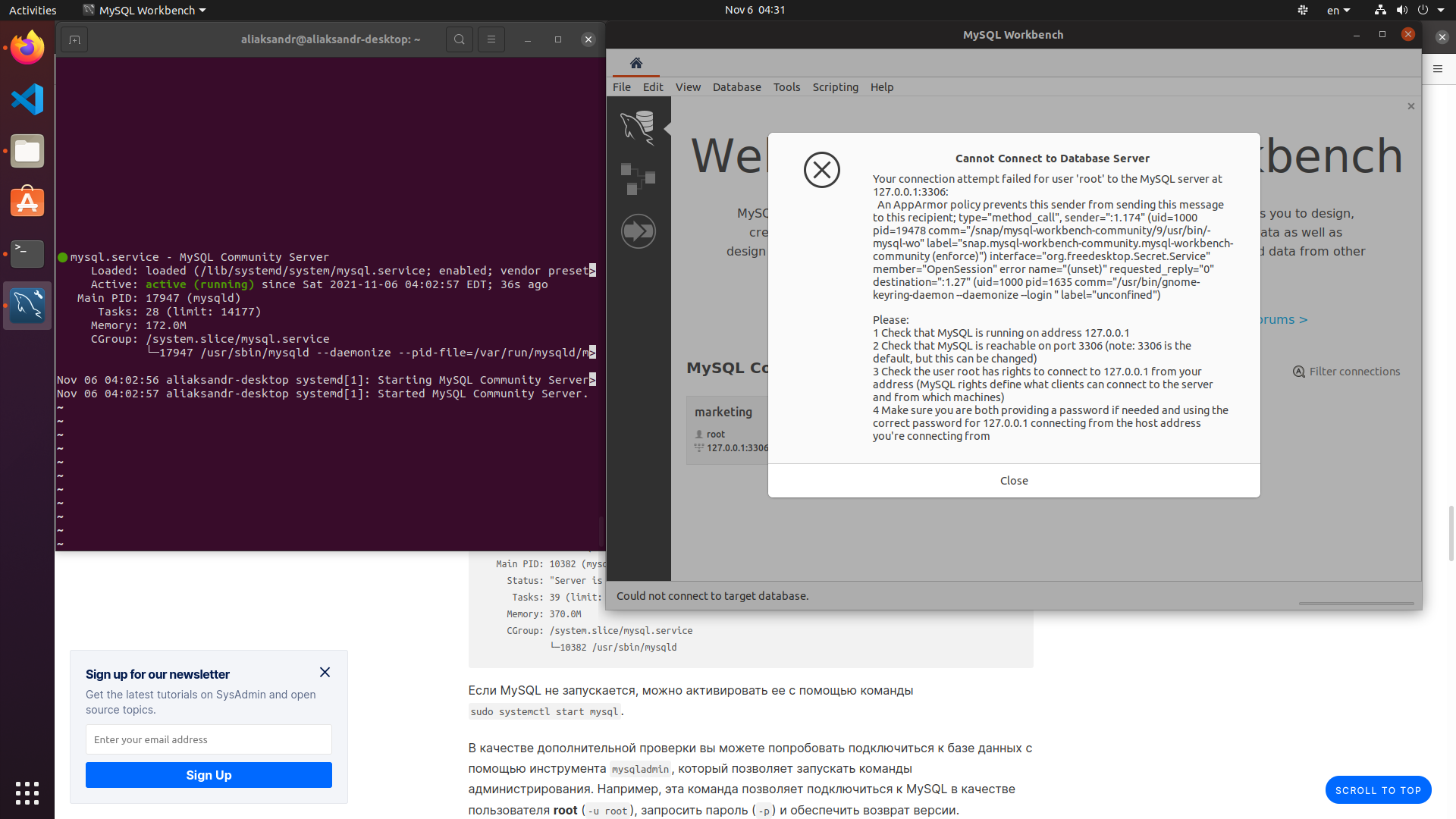Open the Migration sidebar view

[x=638, y=231]
